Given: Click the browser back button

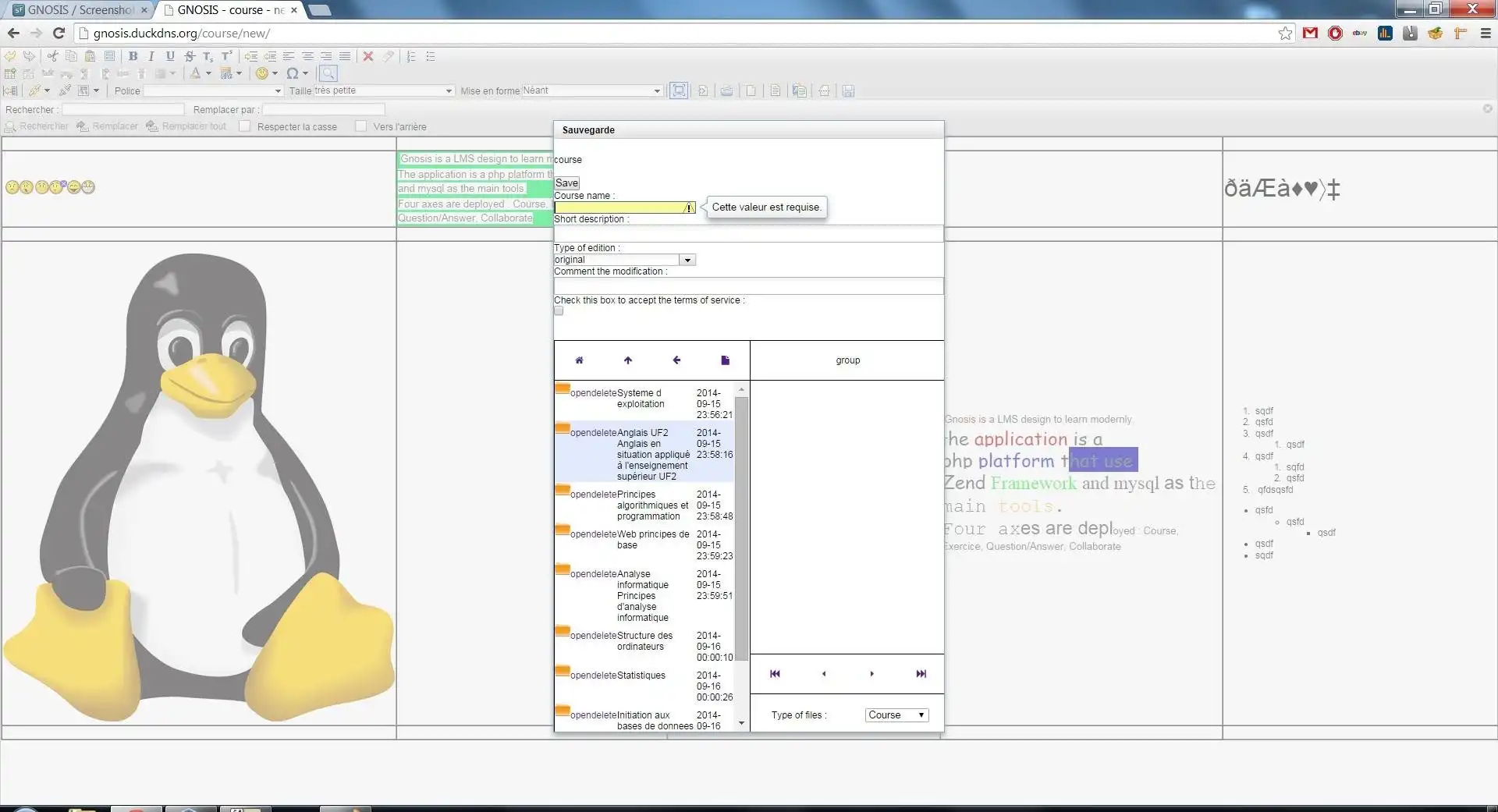Looking at the screenshot, I should (x=13, y=33).
